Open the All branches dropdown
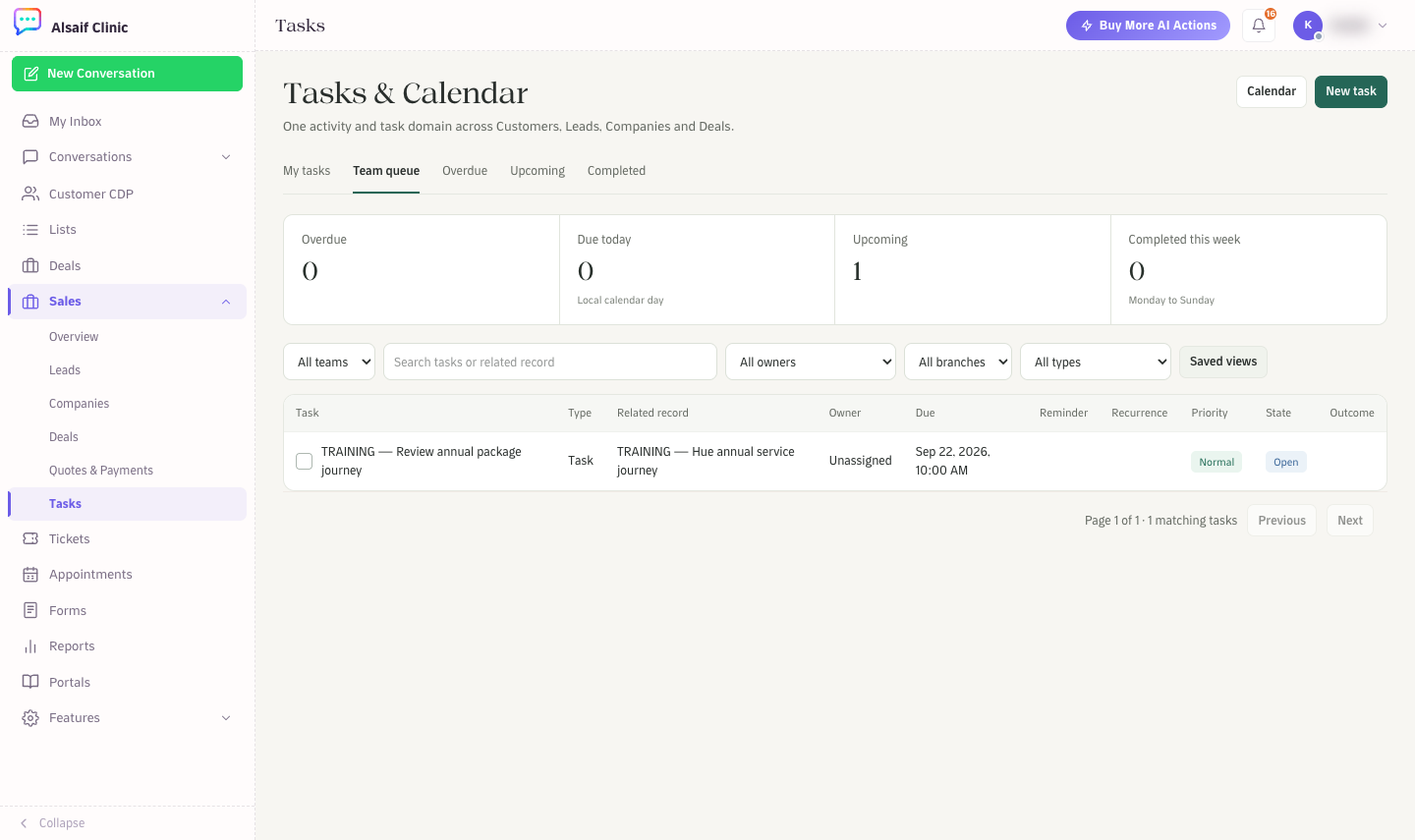 958,362
